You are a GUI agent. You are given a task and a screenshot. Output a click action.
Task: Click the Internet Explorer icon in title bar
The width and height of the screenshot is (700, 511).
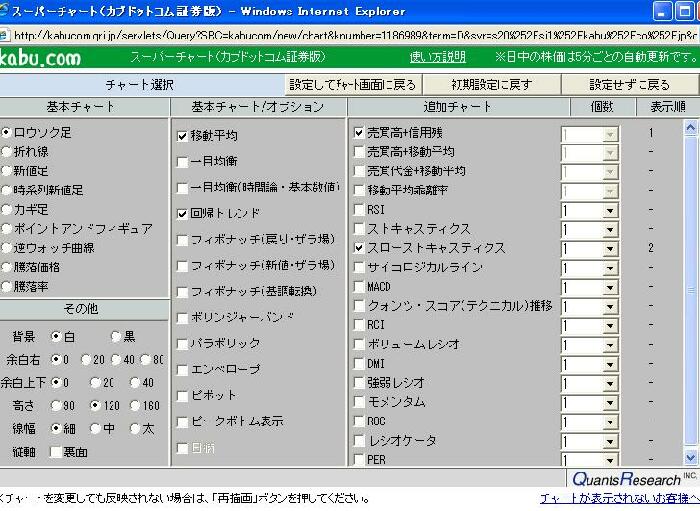[4, 11]
